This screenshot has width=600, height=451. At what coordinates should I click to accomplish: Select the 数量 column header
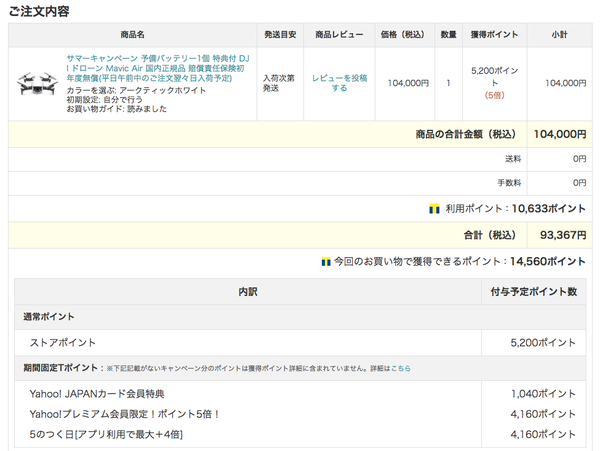click(448, 35)
